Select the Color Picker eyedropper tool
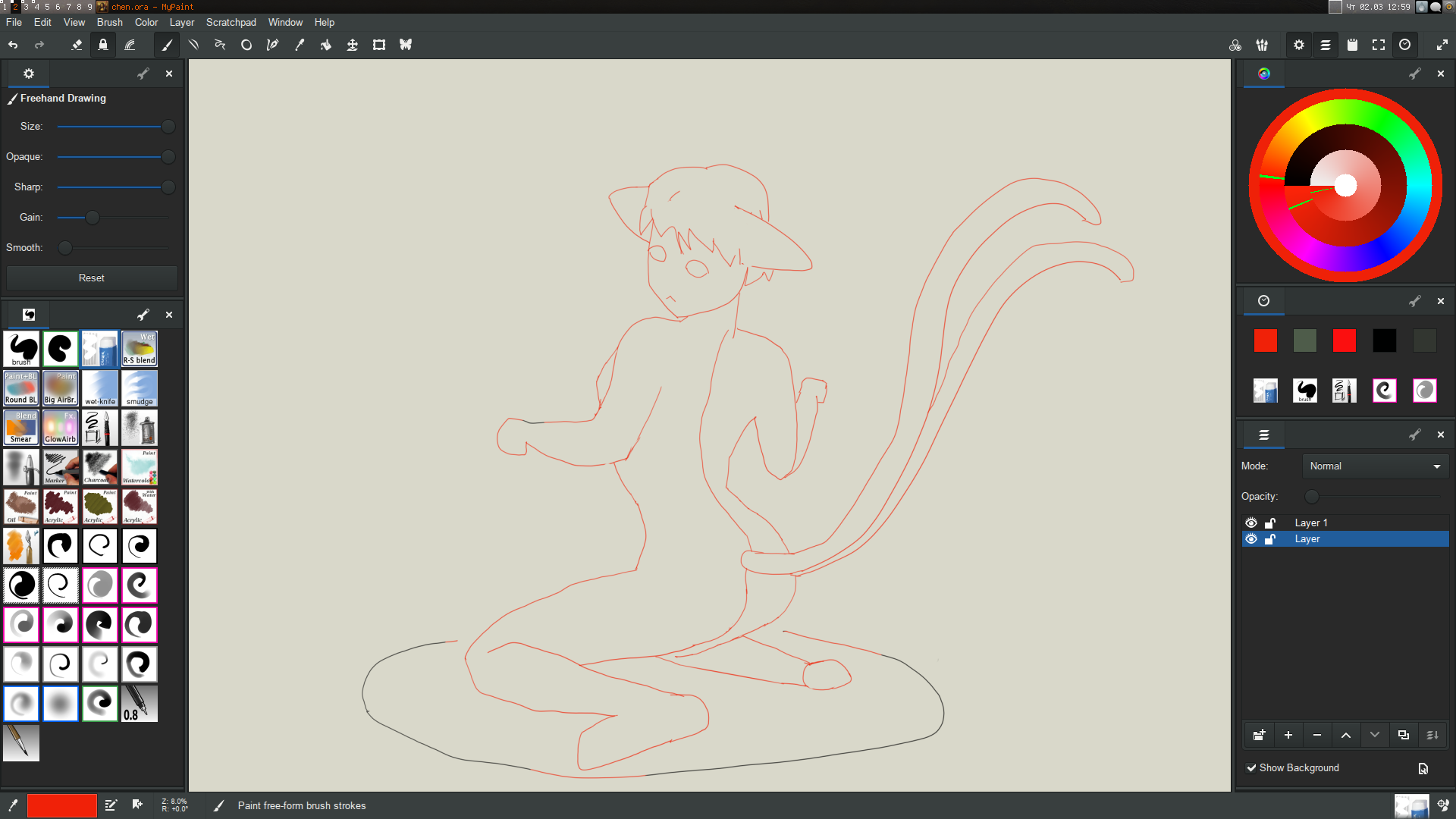The image size is (1456, 819). (x=300, y=45)
